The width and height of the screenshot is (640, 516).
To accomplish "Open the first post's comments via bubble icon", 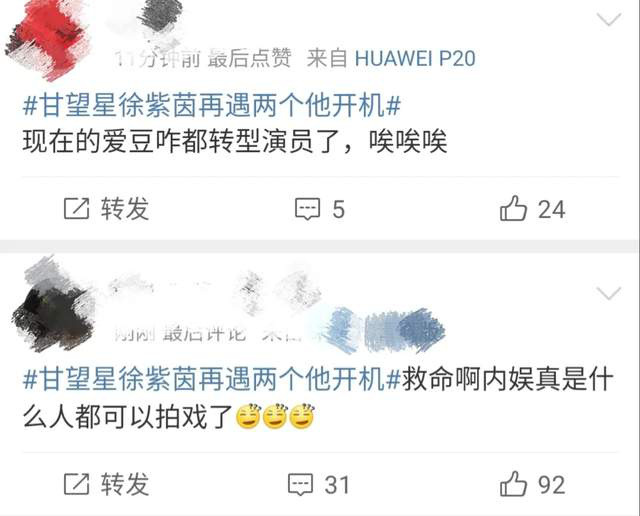I will [x=307, y=209].
